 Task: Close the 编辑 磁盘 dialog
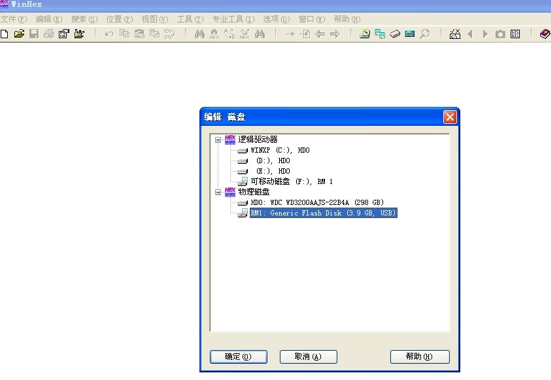point(450,117)
